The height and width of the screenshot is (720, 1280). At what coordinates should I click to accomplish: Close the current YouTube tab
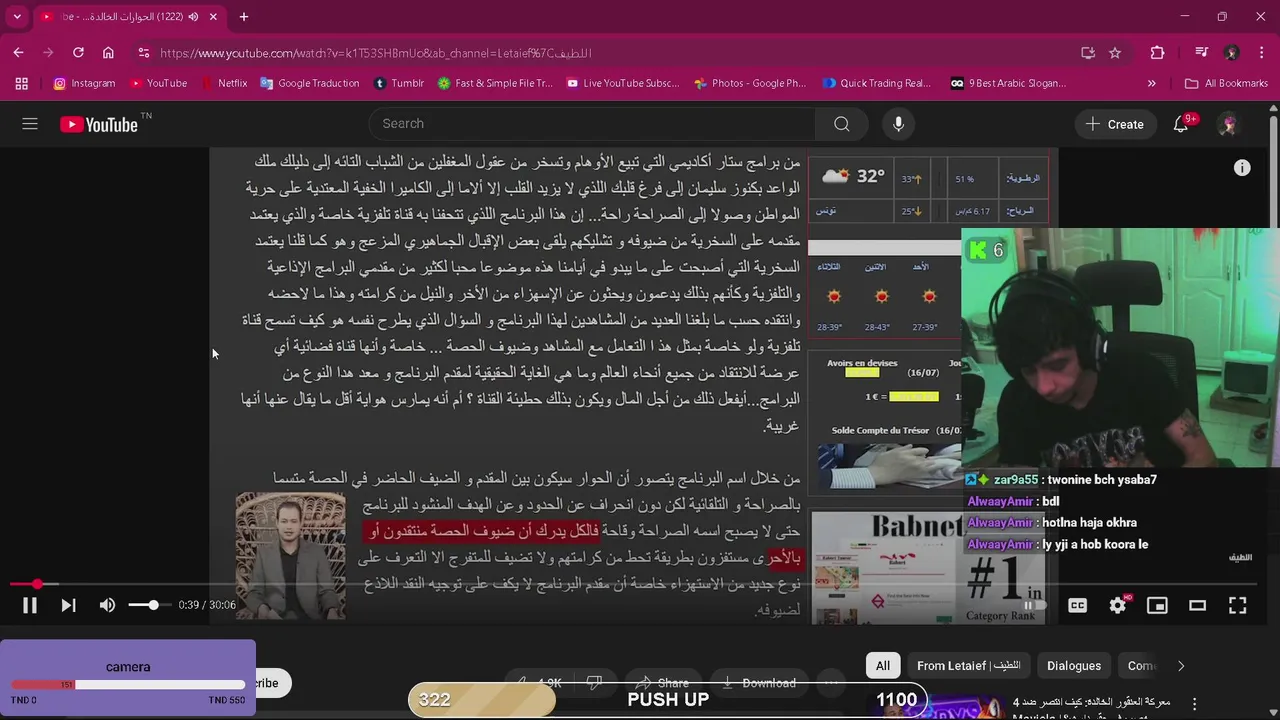(213, 17)
